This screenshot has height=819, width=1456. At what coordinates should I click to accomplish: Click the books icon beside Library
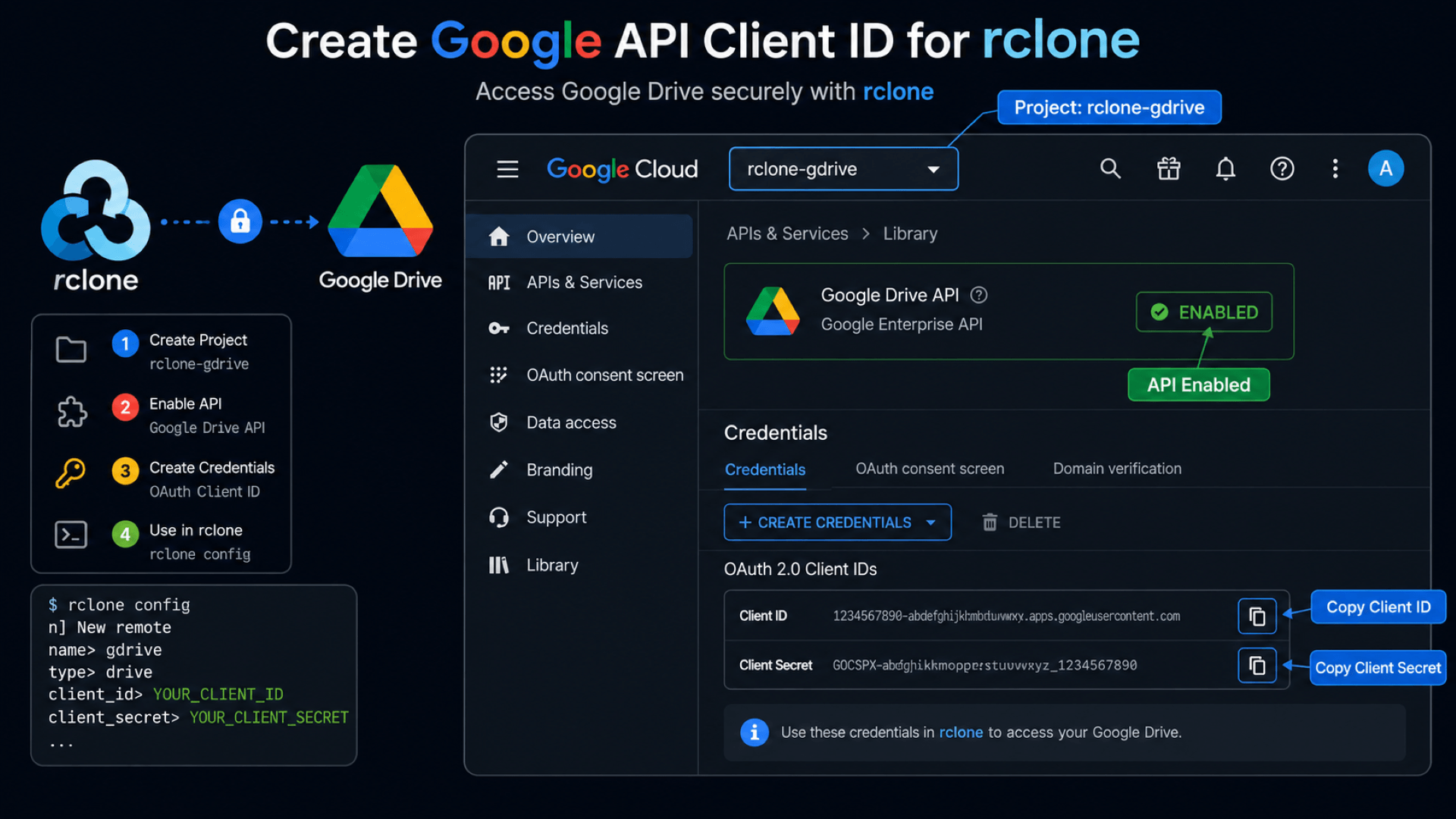(498, 565)
